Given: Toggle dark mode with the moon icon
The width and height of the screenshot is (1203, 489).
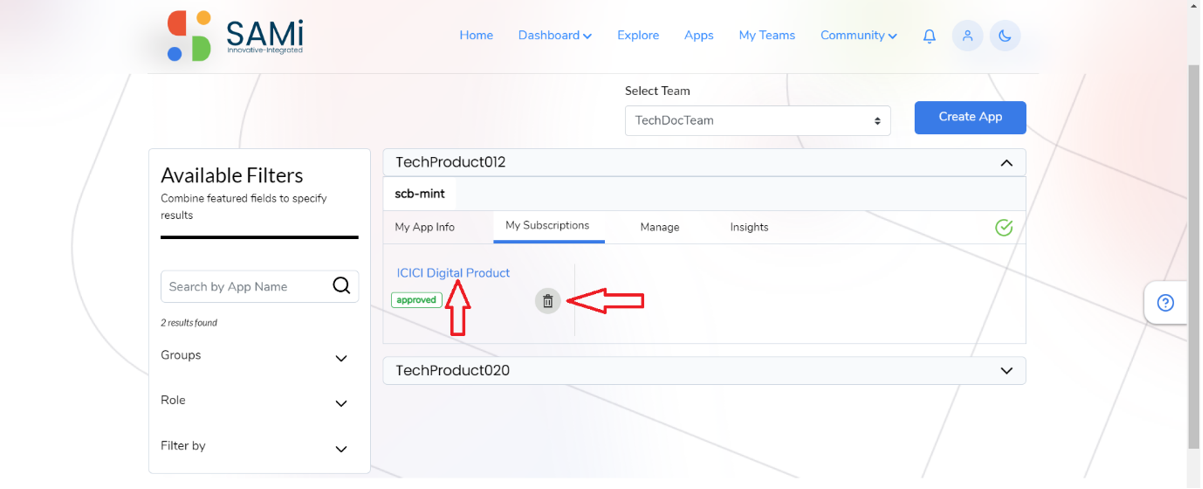Looking at the screenshot, I should [x=1005, y=36].
